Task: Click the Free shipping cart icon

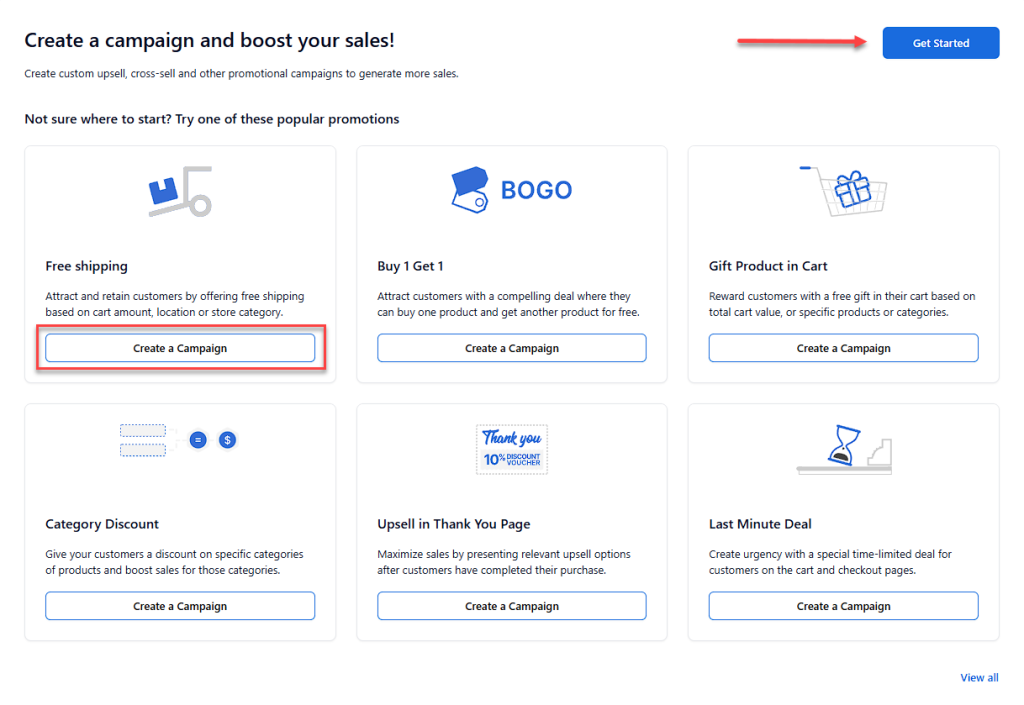Action: pos(180,191)
